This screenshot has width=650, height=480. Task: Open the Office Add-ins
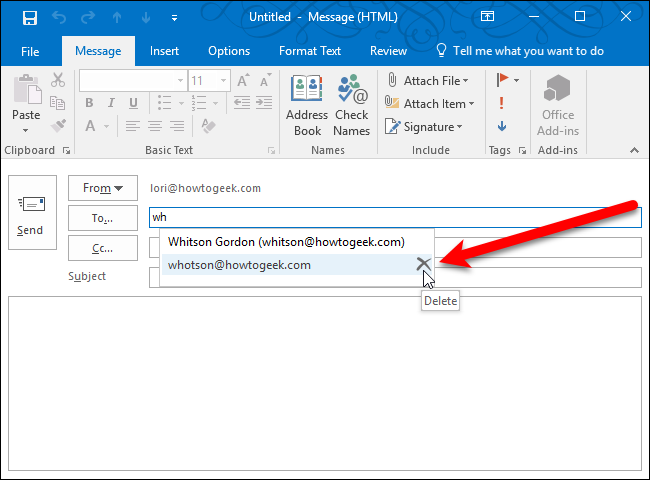[558, 107]
